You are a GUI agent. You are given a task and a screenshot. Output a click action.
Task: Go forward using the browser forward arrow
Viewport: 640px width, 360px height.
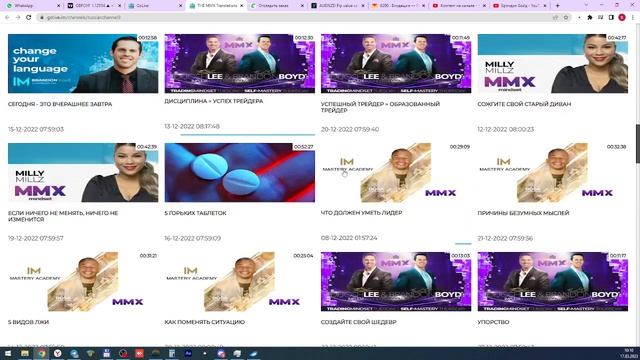[18, 18]
